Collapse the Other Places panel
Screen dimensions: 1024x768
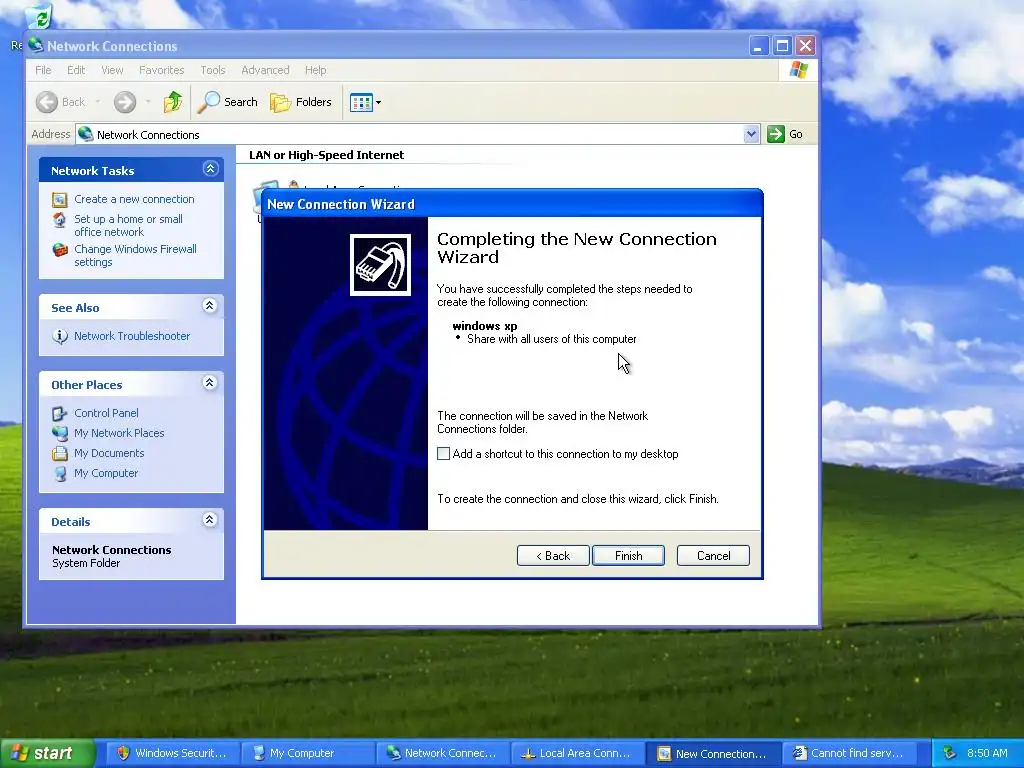pos(210,383)
